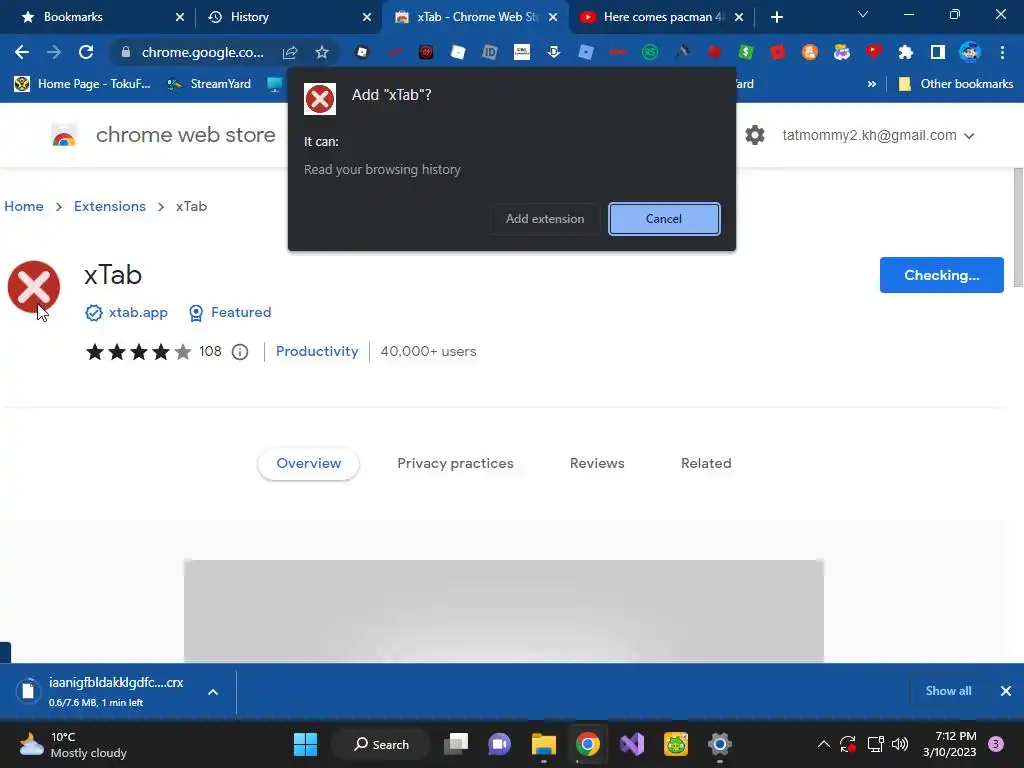Open the StreamYard bookmark
Screen dimensions: 1024x768
(210, 84)
